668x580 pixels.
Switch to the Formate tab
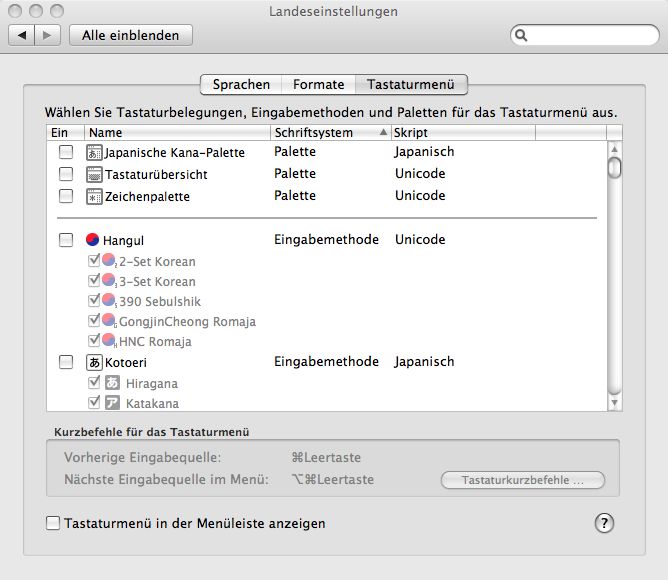click(318, 85)
